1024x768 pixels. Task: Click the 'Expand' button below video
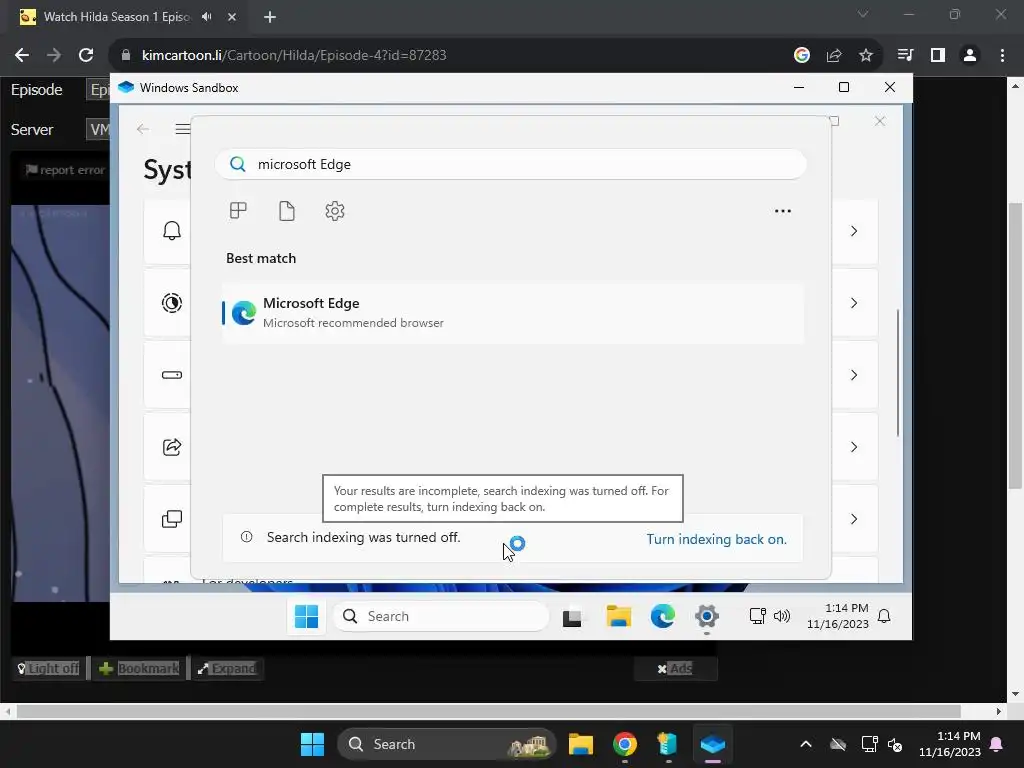tap(227, 668)
